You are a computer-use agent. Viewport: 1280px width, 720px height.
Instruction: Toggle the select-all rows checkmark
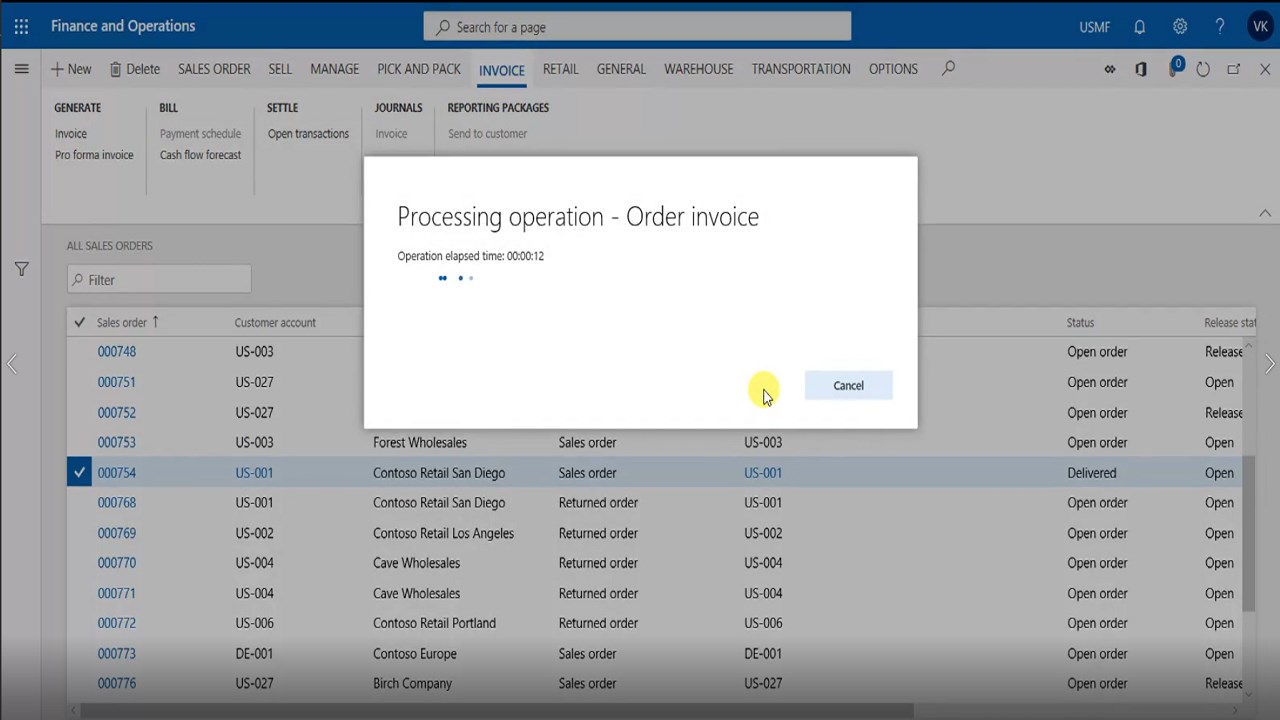[80, 322]
